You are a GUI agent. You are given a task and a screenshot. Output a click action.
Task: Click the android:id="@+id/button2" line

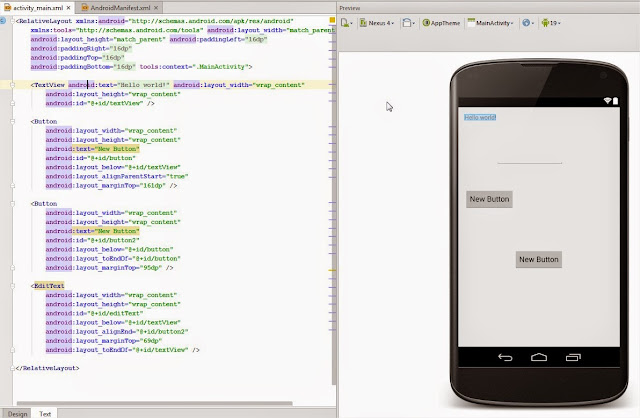click(x=93, y=240)
